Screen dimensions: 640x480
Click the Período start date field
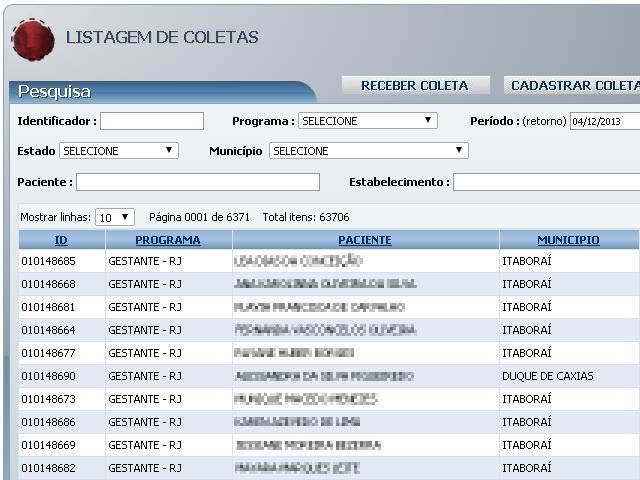coord(604,121)
